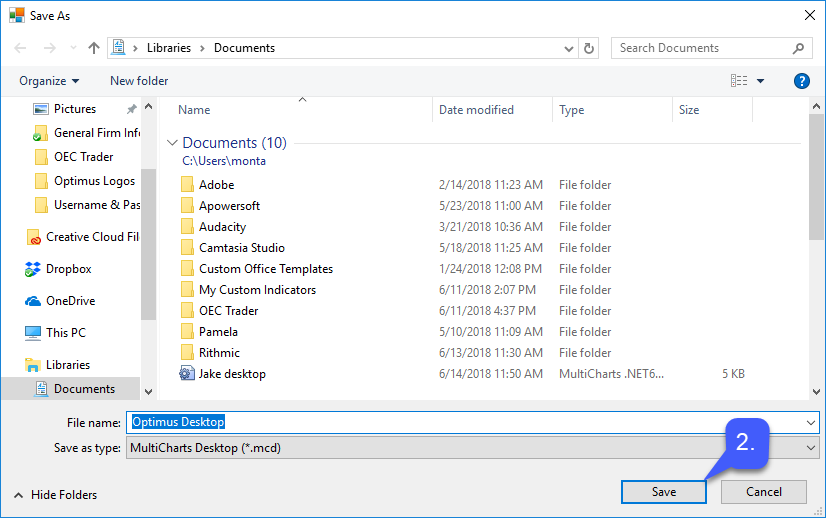Refresh the Documents folder view
Screen dimensions: 826x518
589,48
